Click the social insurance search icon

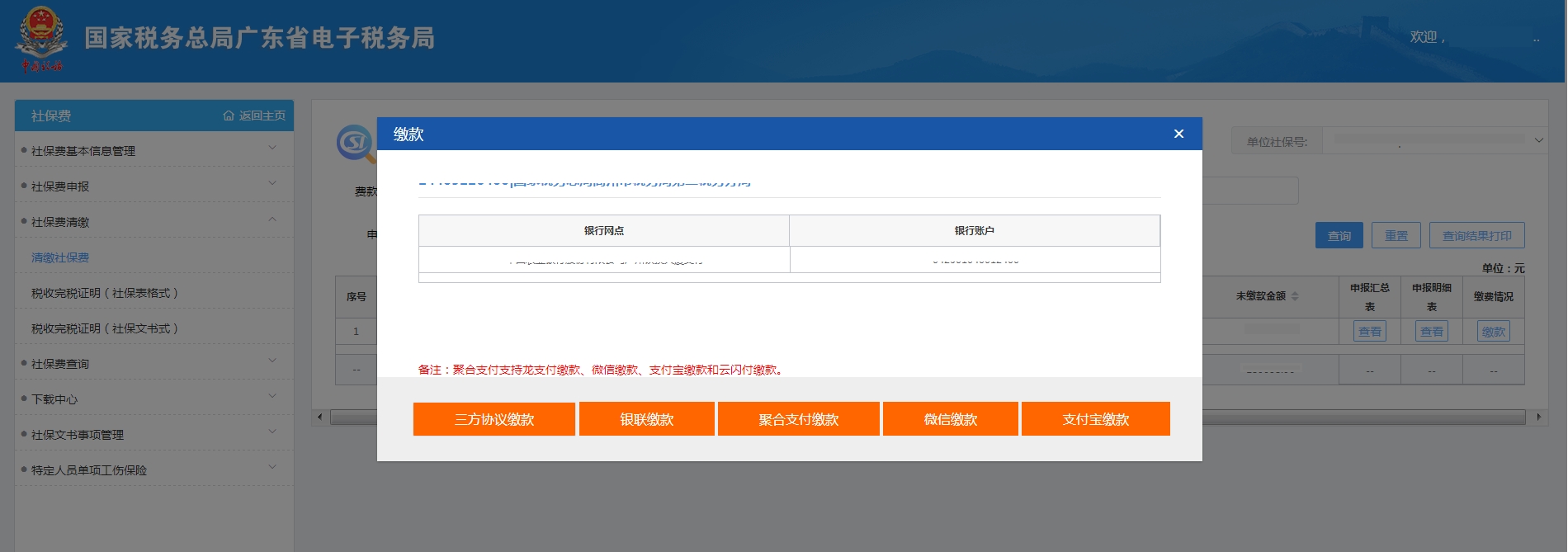(356, 144)
